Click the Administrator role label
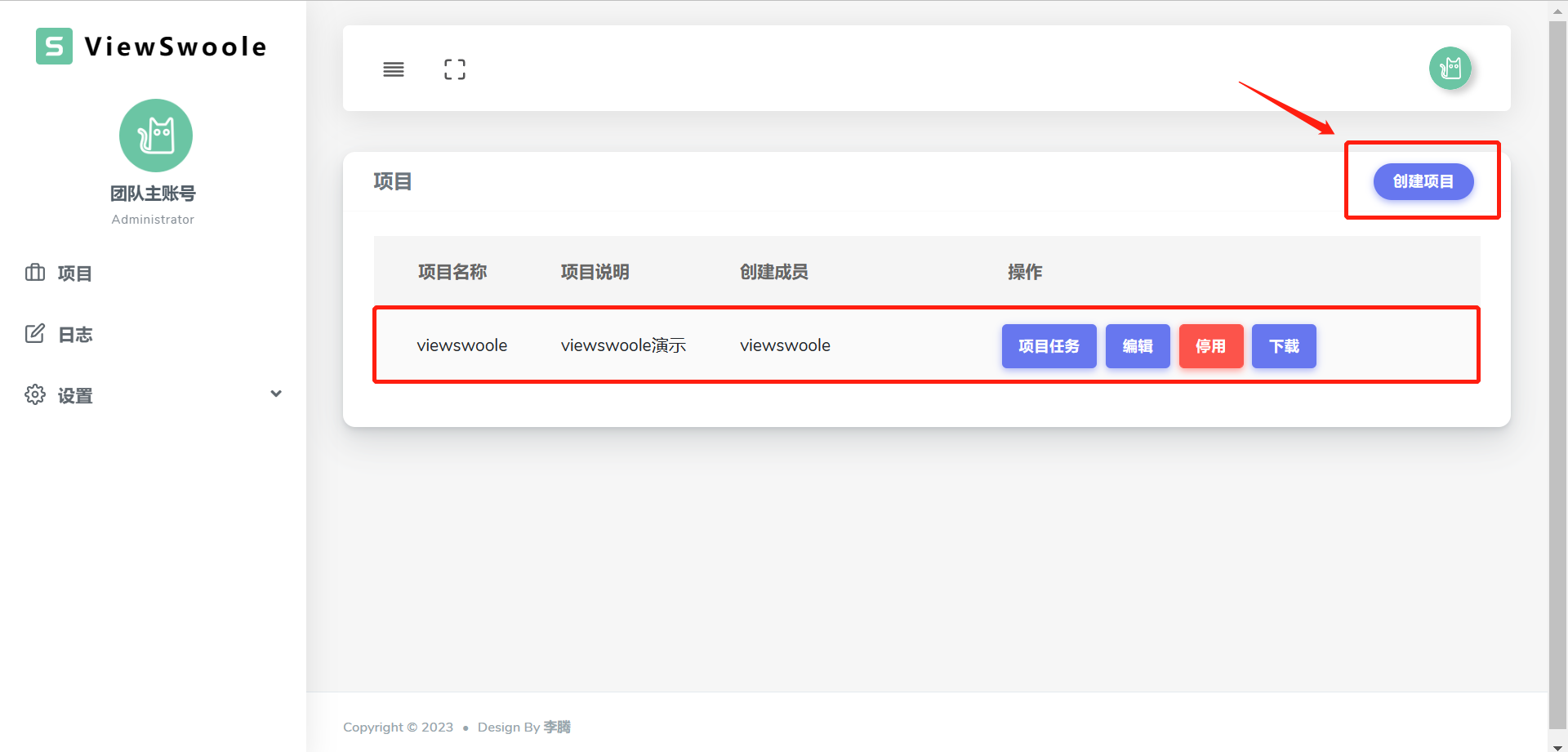Screen dimensions: 1568x752 tap(153, 219)
